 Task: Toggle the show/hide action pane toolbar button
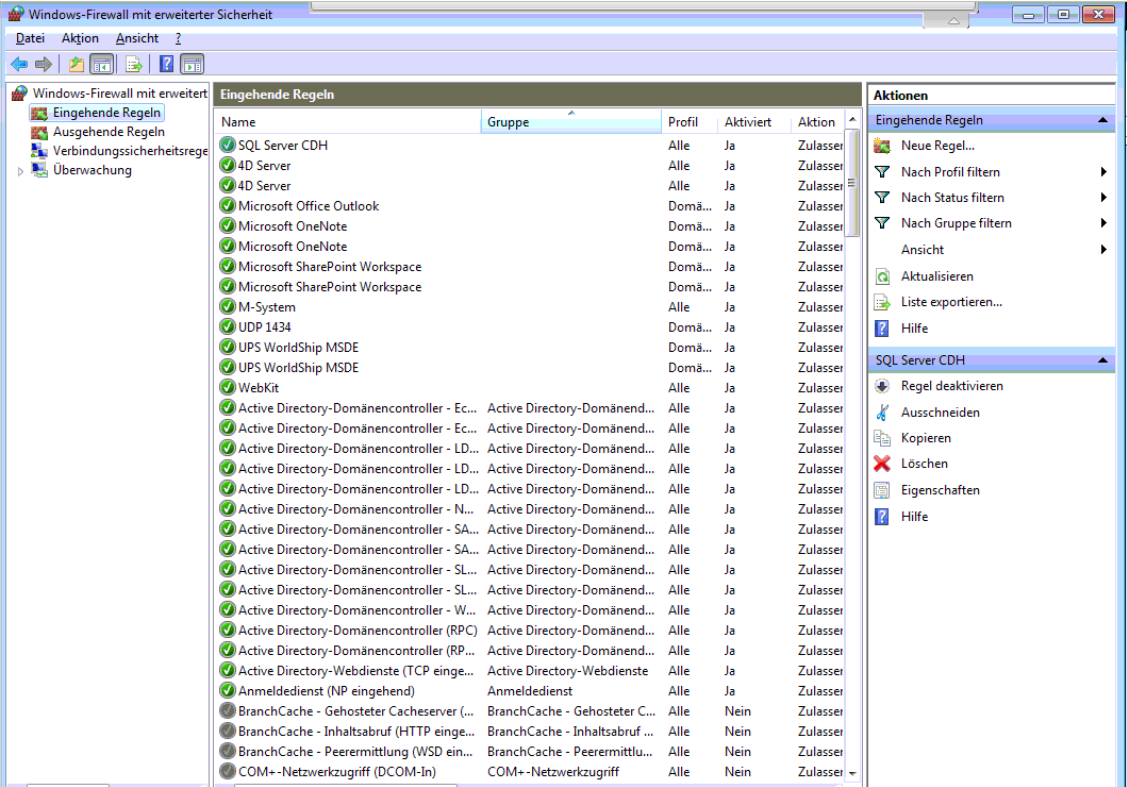pos(192,65)
